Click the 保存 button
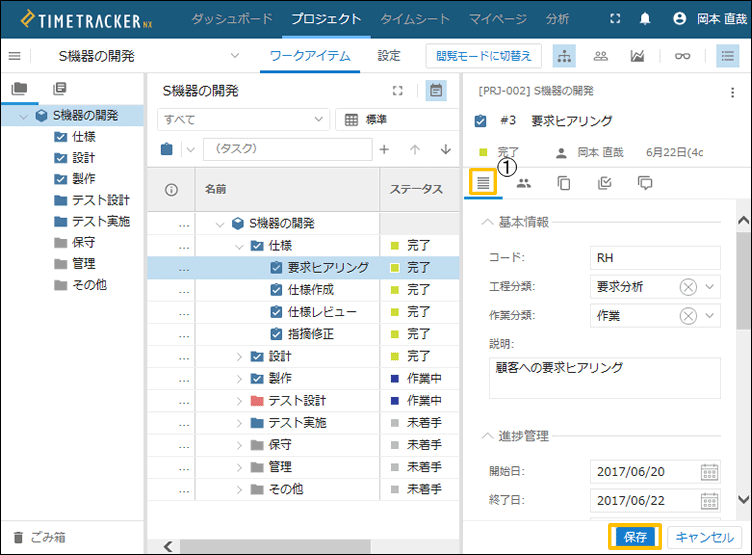The image size is (752, 555). click(x=635, y=537)
